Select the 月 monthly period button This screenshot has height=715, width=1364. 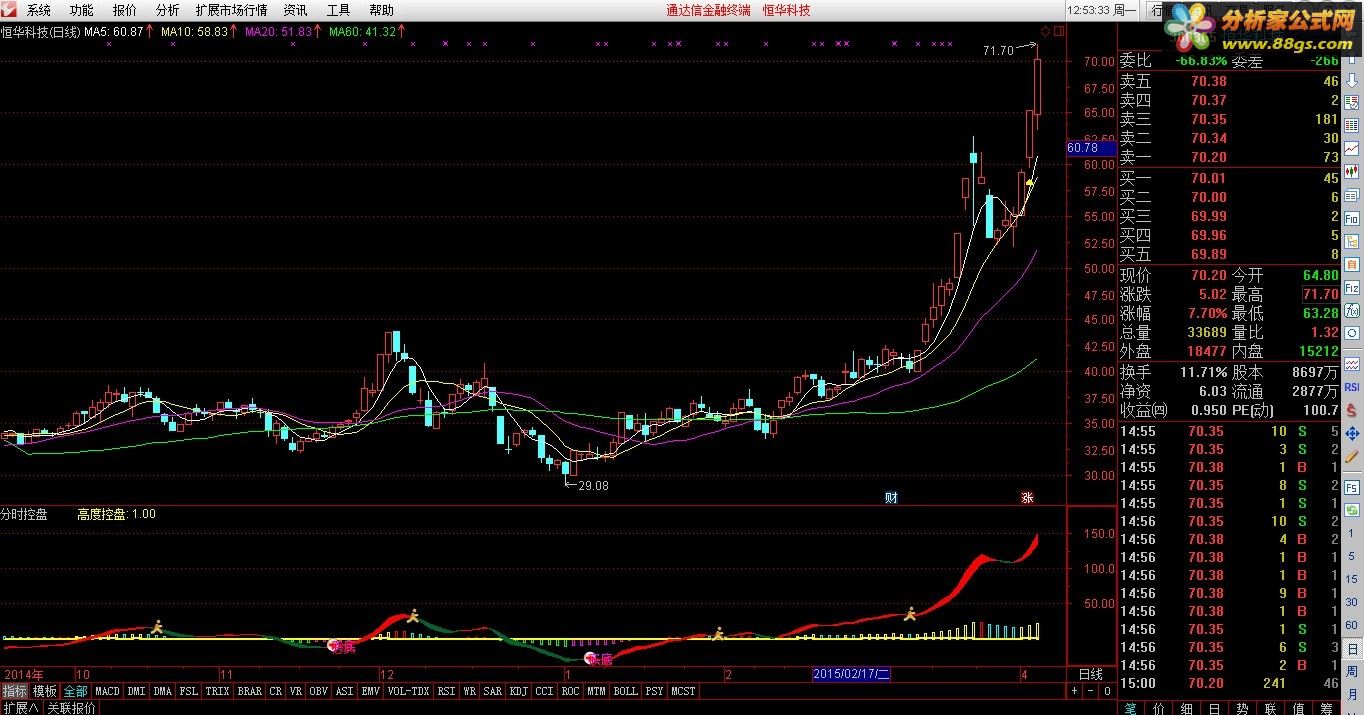pos(1351,694)
